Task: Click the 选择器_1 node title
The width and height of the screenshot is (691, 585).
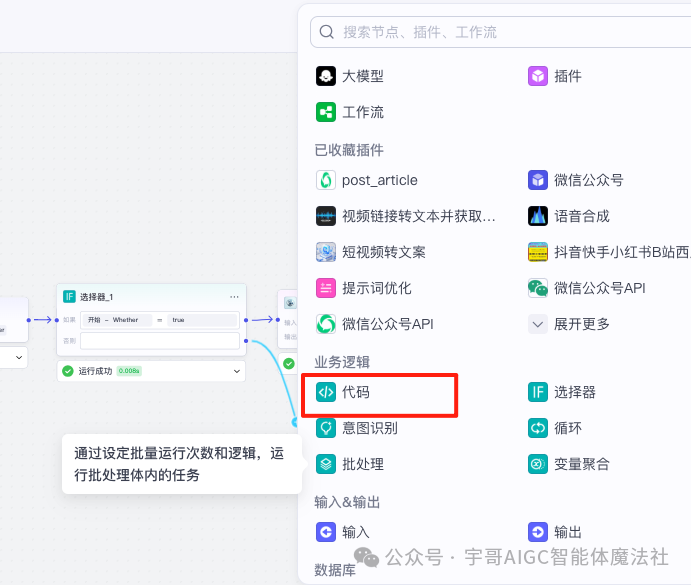Action: tap(97, 297)
